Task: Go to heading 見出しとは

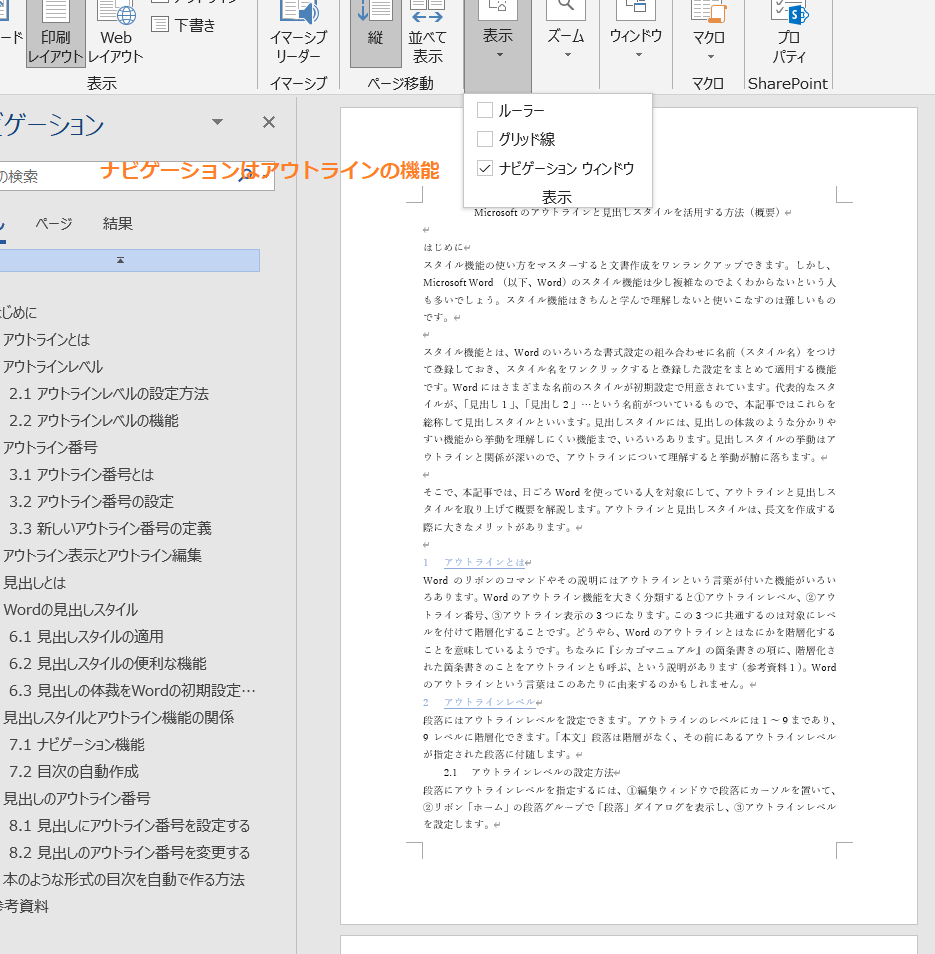Action: point(34,583)
